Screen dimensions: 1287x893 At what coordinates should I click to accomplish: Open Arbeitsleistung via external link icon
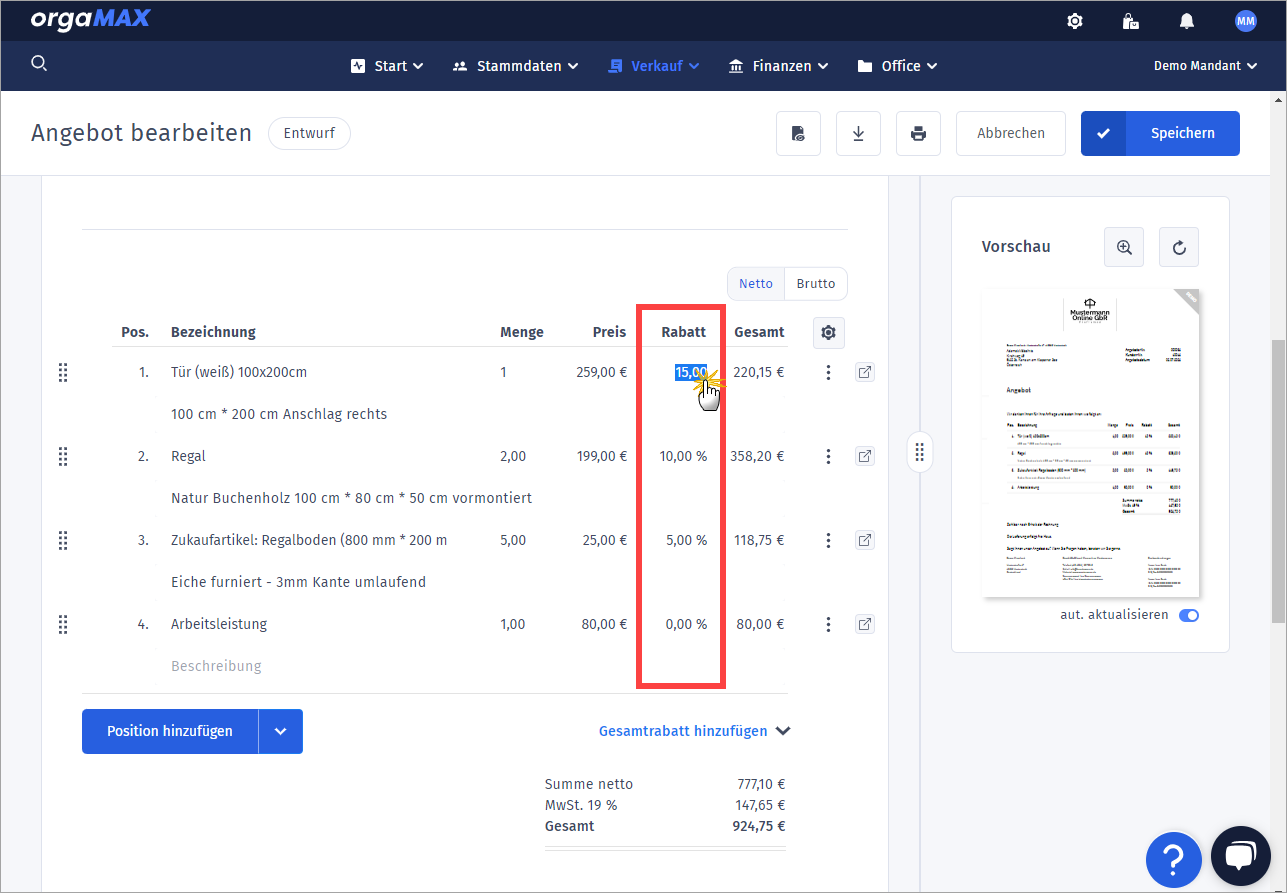tap(865, 625)
